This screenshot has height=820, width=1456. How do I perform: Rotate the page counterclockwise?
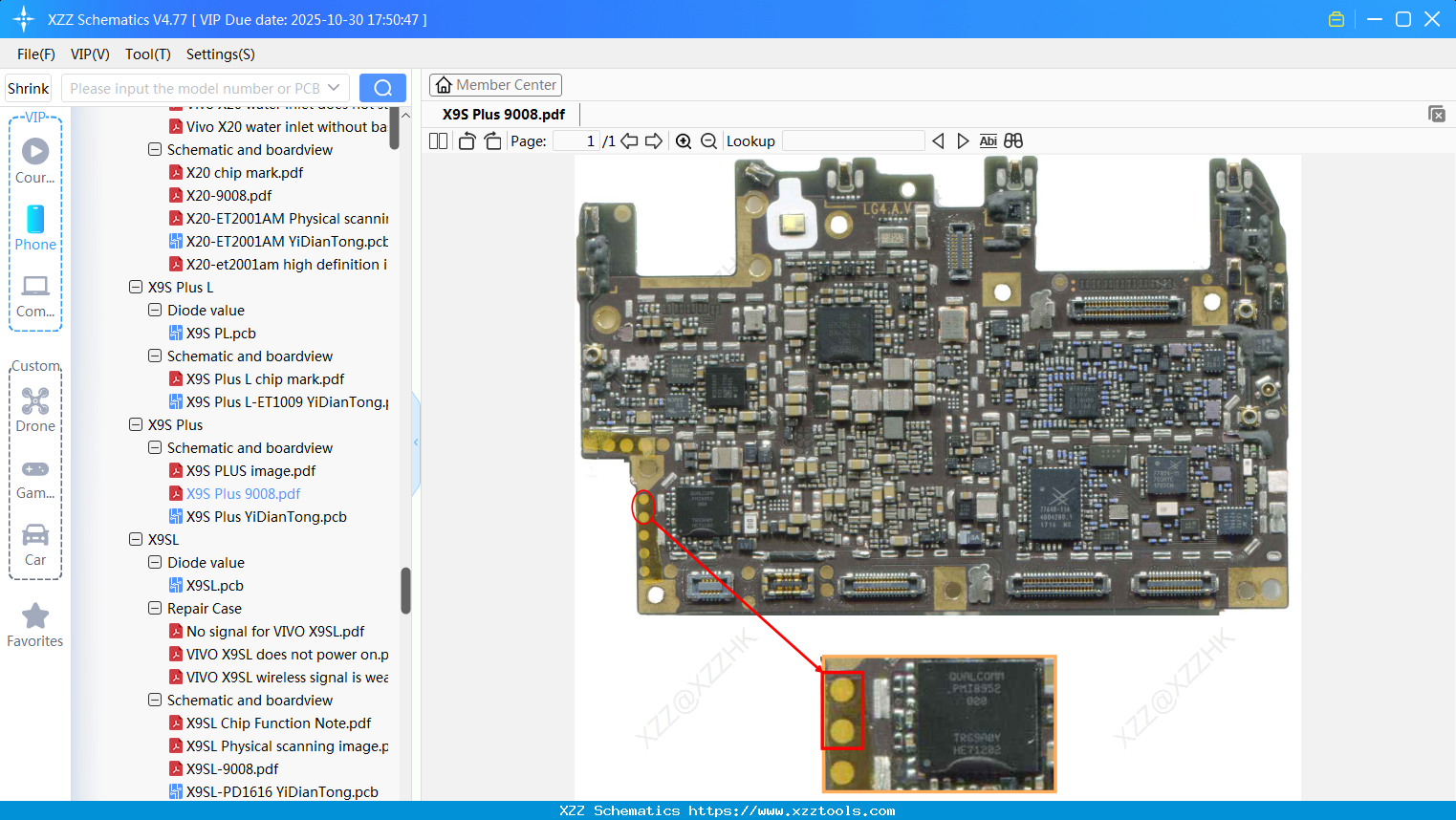pyautogui.click(x=467, y=141)
